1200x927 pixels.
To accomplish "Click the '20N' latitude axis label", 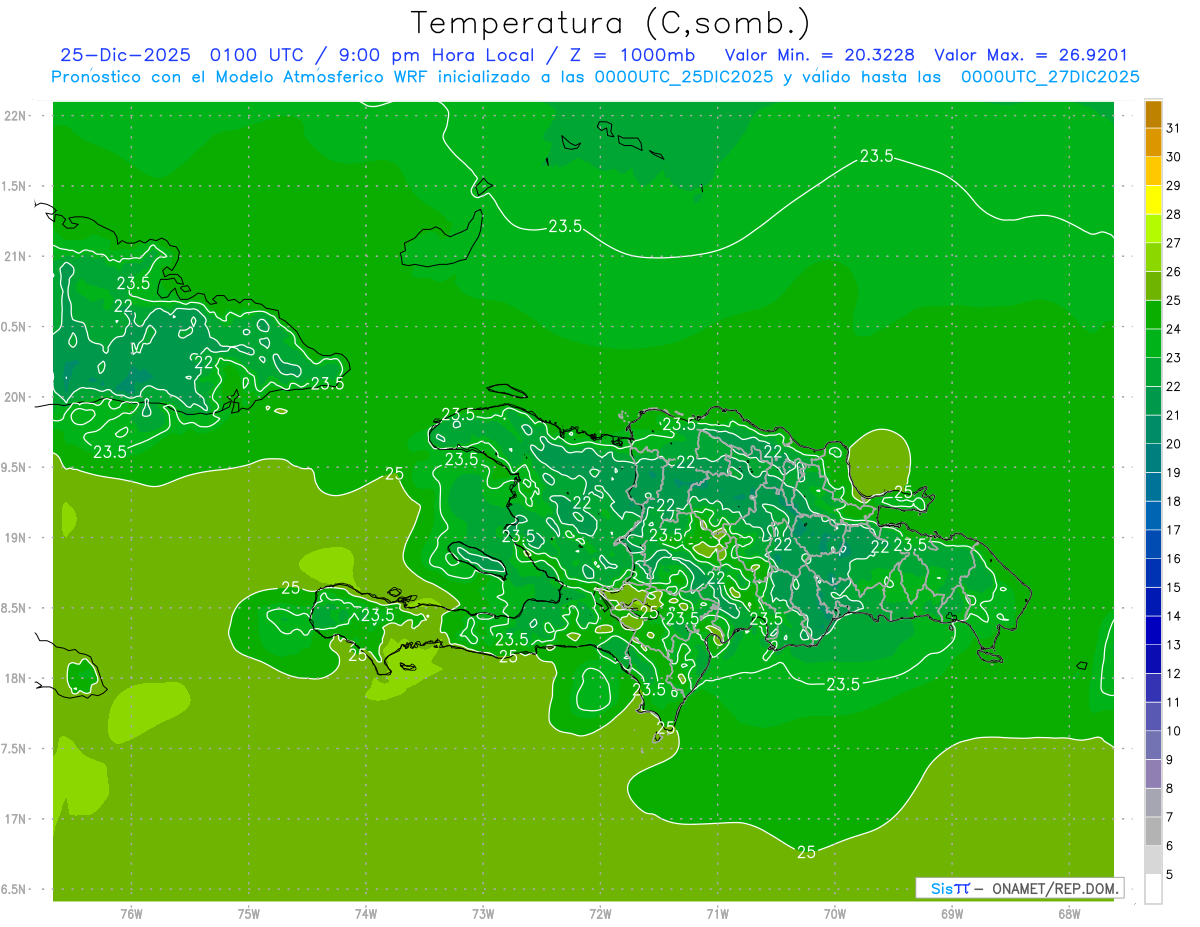I will tap(16, 397).
